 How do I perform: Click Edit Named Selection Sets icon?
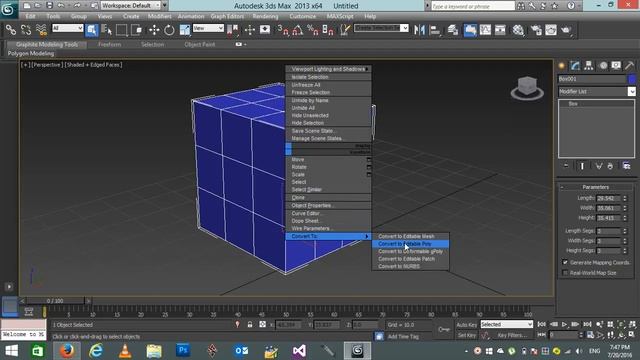(345, 30)
